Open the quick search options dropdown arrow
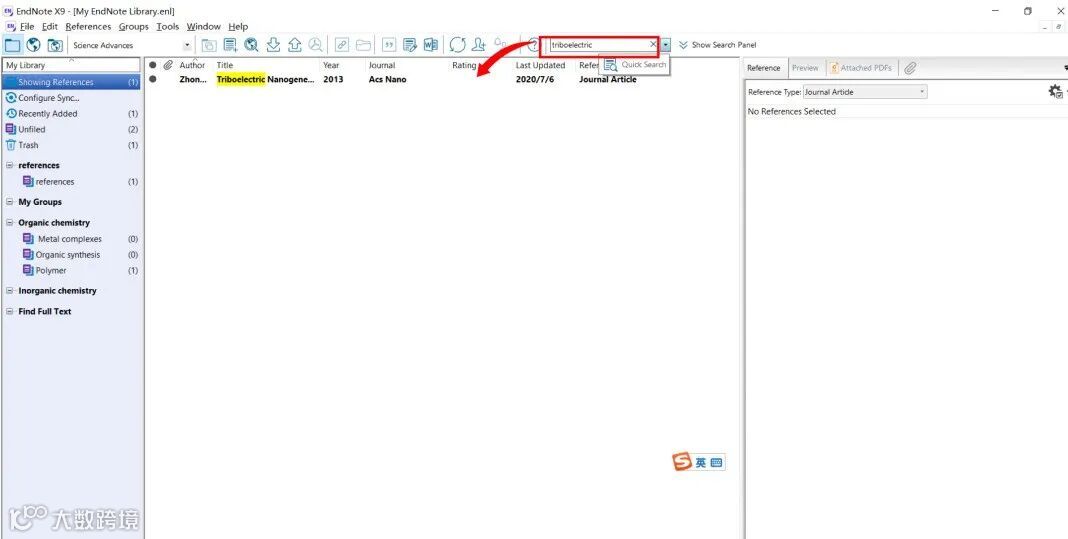Image resolution: width=1068 pixels, height=539 pixels. 665,45
